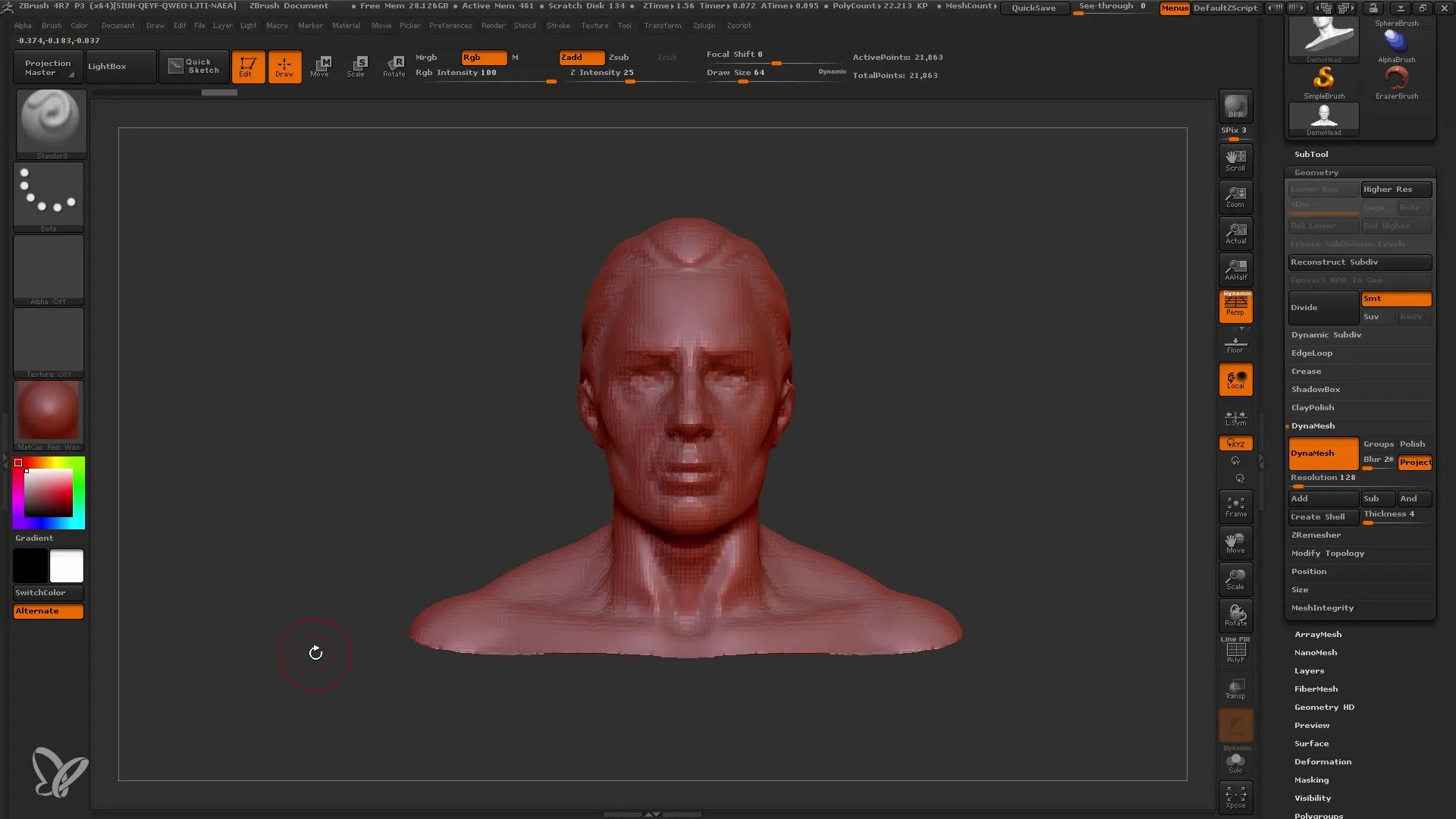Click the red MatCap color swatch

coord(49,411)
